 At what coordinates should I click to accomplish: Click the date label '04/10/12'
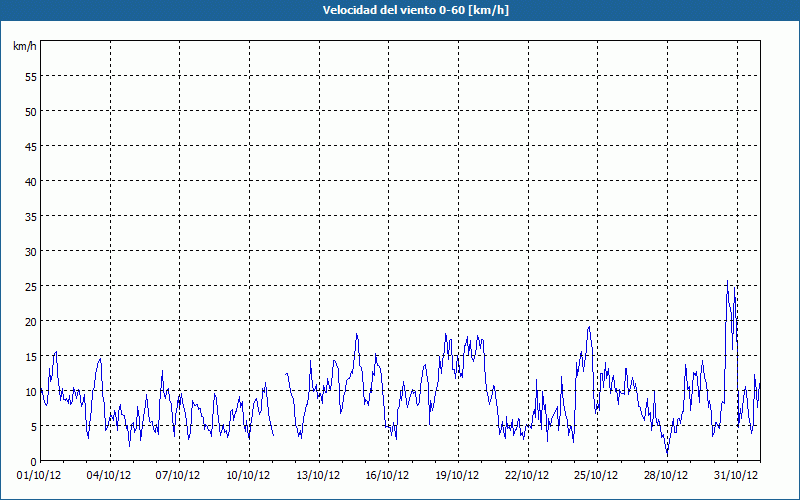pyautogui.click(x=109, y=475)
